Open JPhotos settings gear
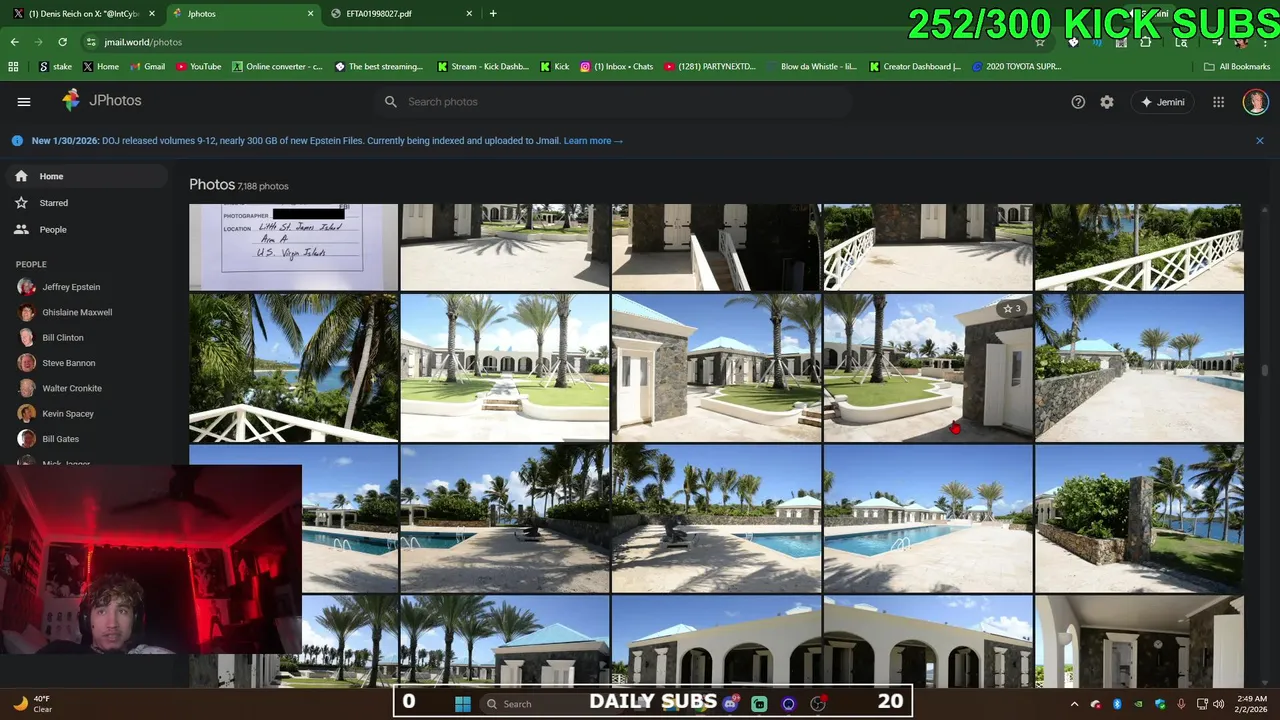Screen dimensions: 1280x720 (x=1107, y=102)
